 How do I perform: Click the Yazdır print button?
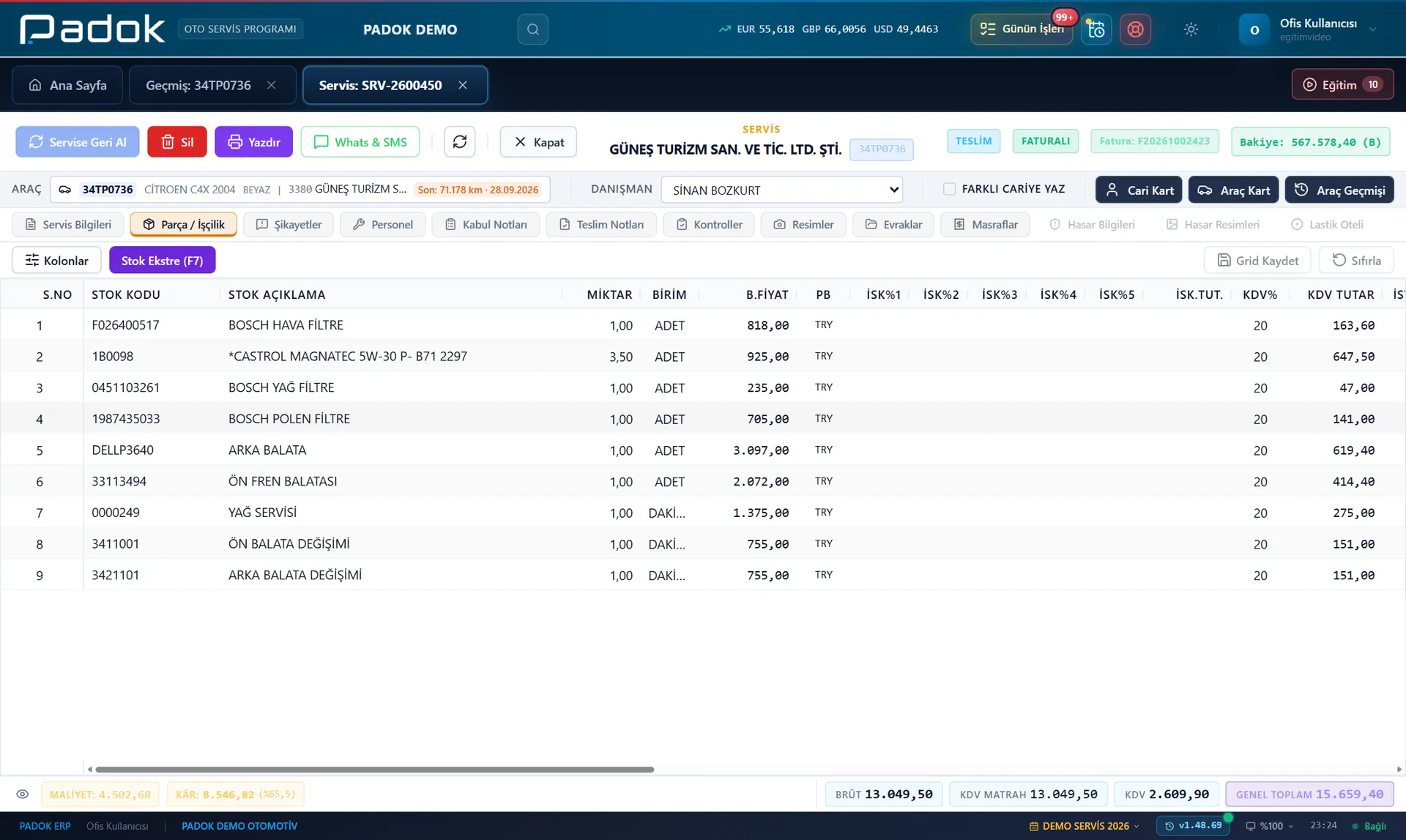point(253,142)
